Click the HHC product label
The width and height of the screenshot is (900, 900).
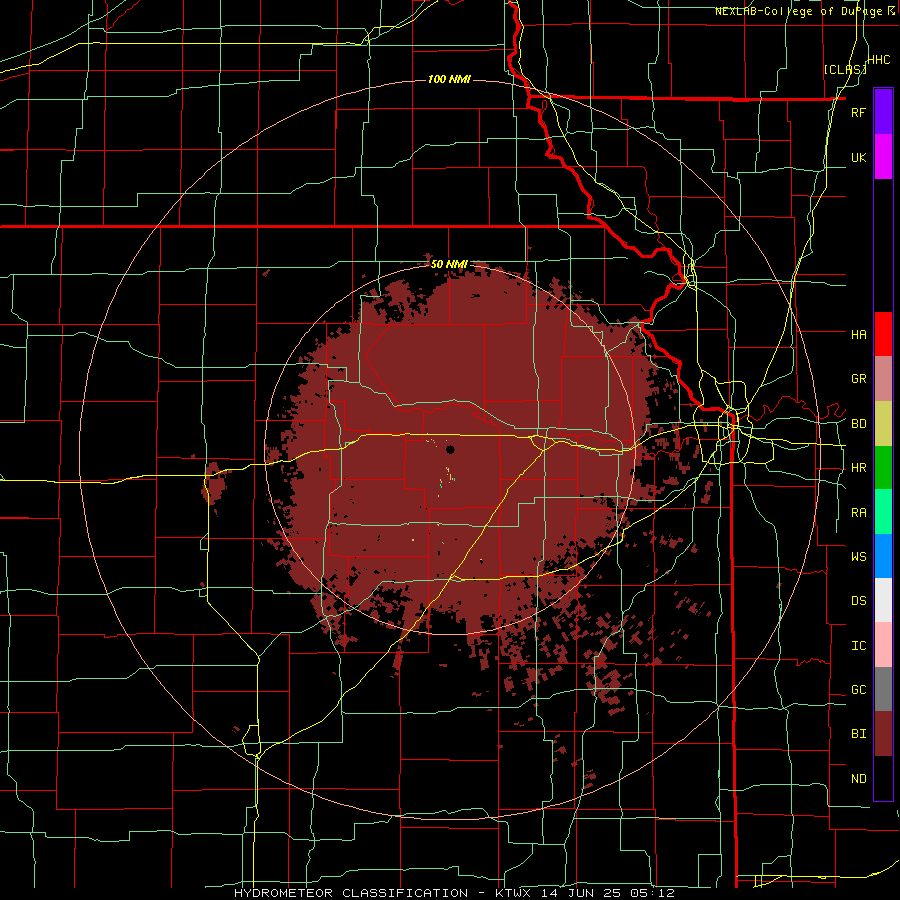point(879,60)
